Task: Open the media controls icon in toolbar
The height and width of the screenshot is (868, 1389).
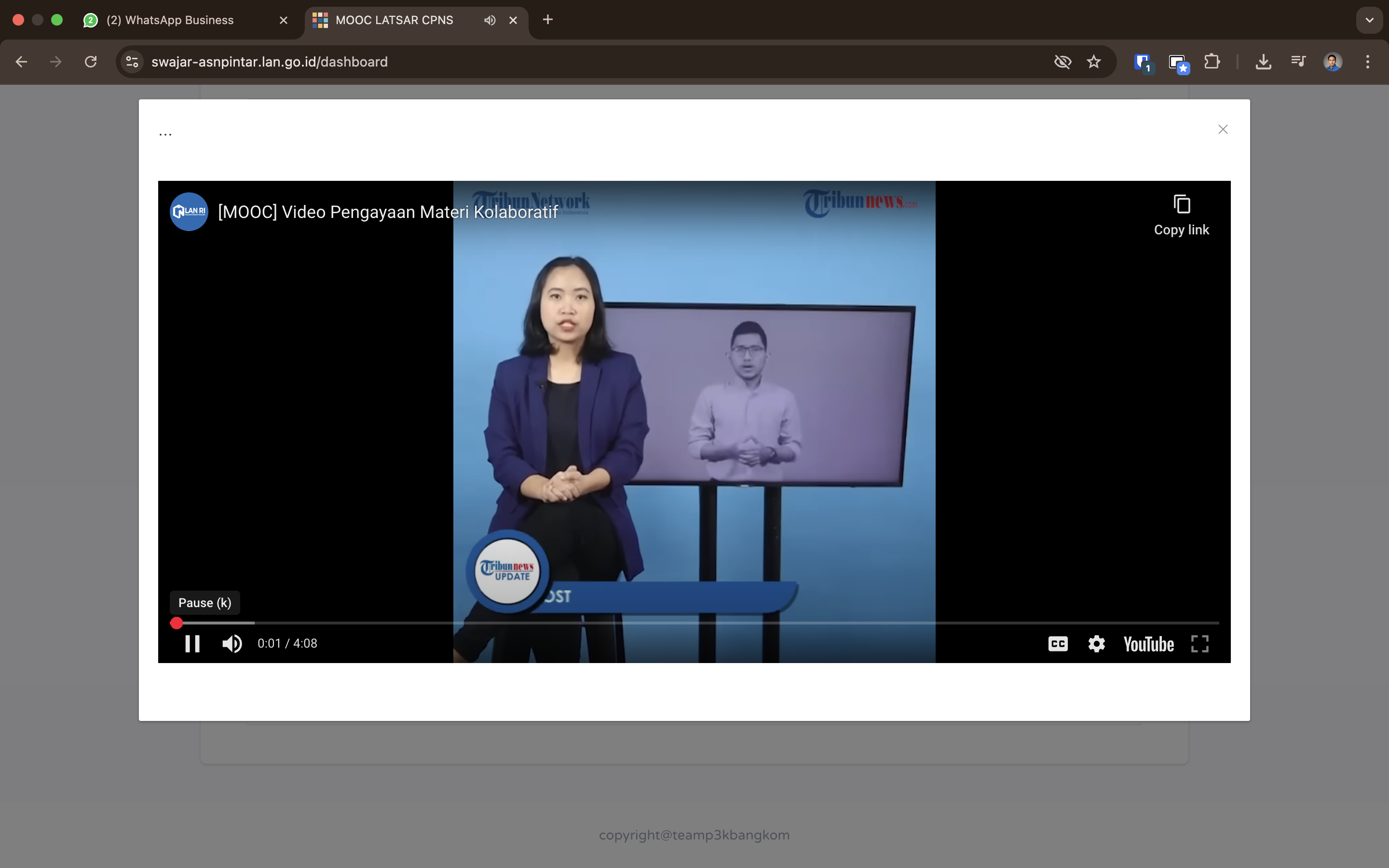Action: [x=1298, y=62]
